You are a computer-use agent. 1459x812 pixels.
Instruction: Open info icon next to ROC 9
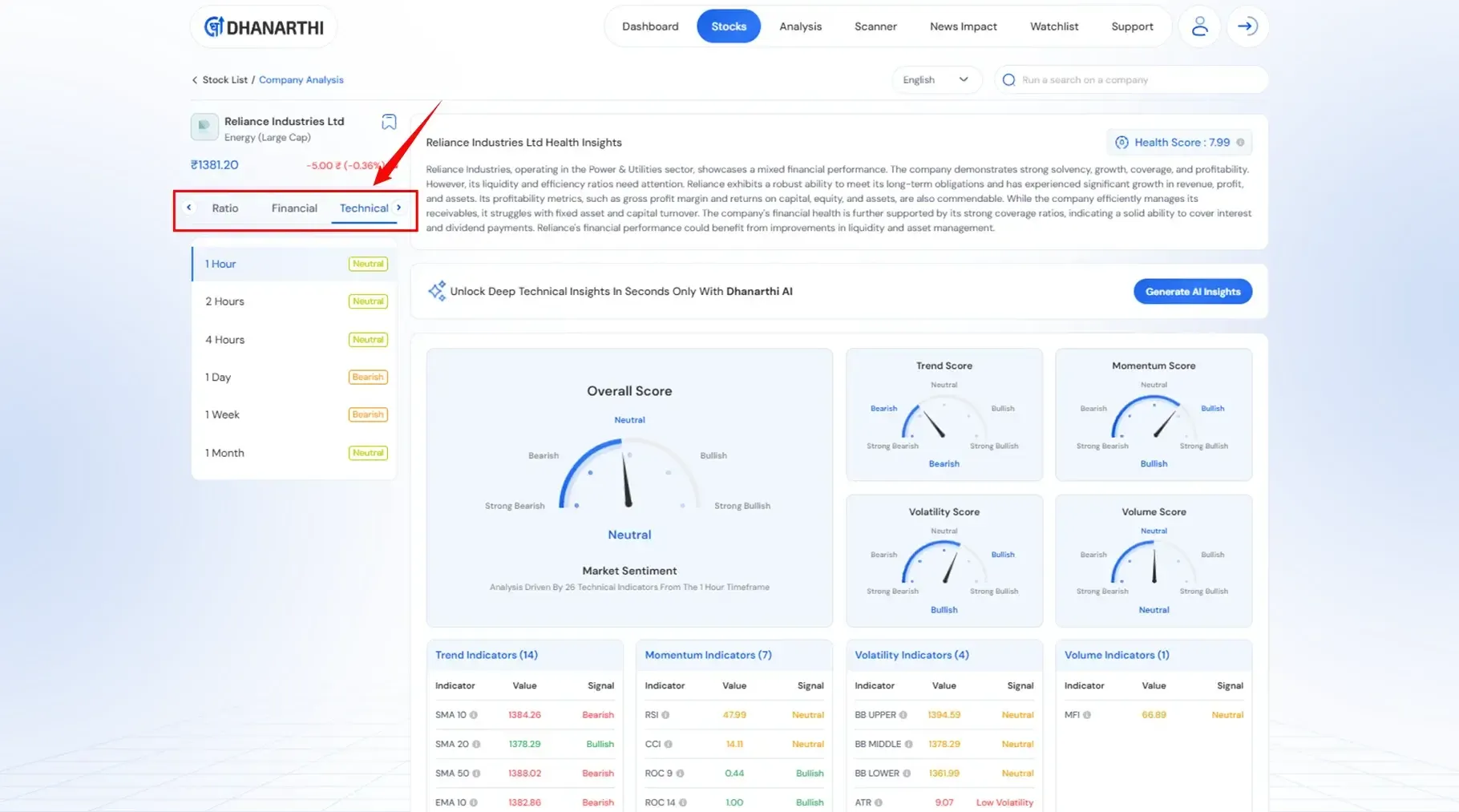pos(680,774)
